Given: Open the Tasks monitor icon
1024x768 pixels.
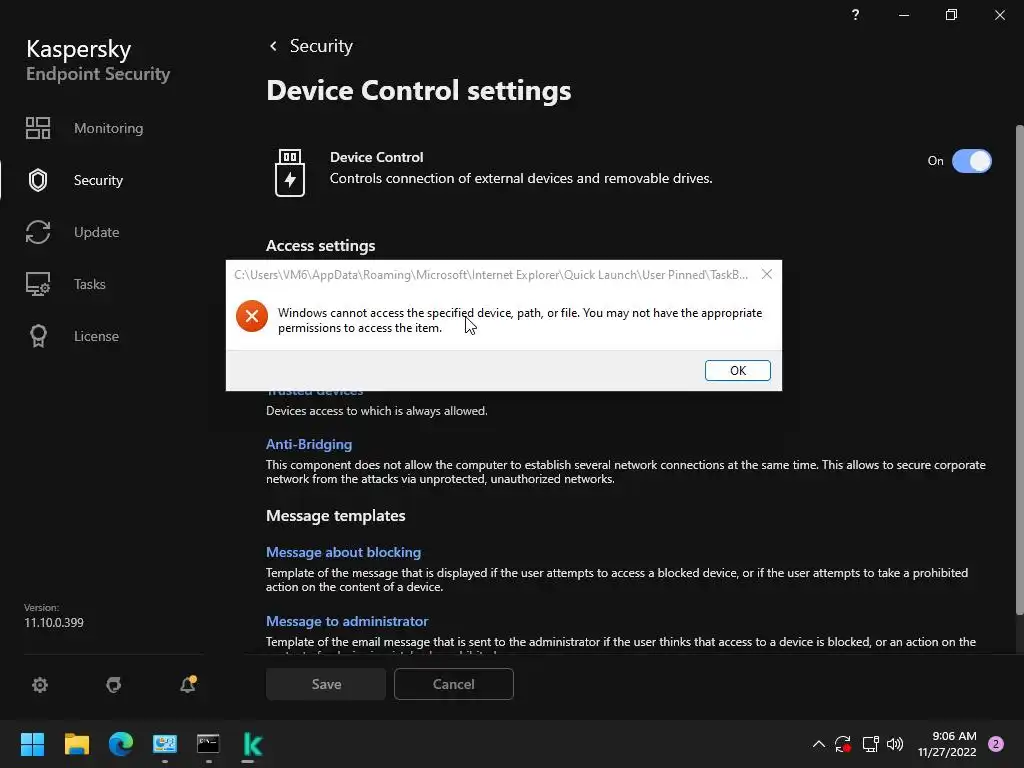Looking at the screenshot, I should coord(38,284).
